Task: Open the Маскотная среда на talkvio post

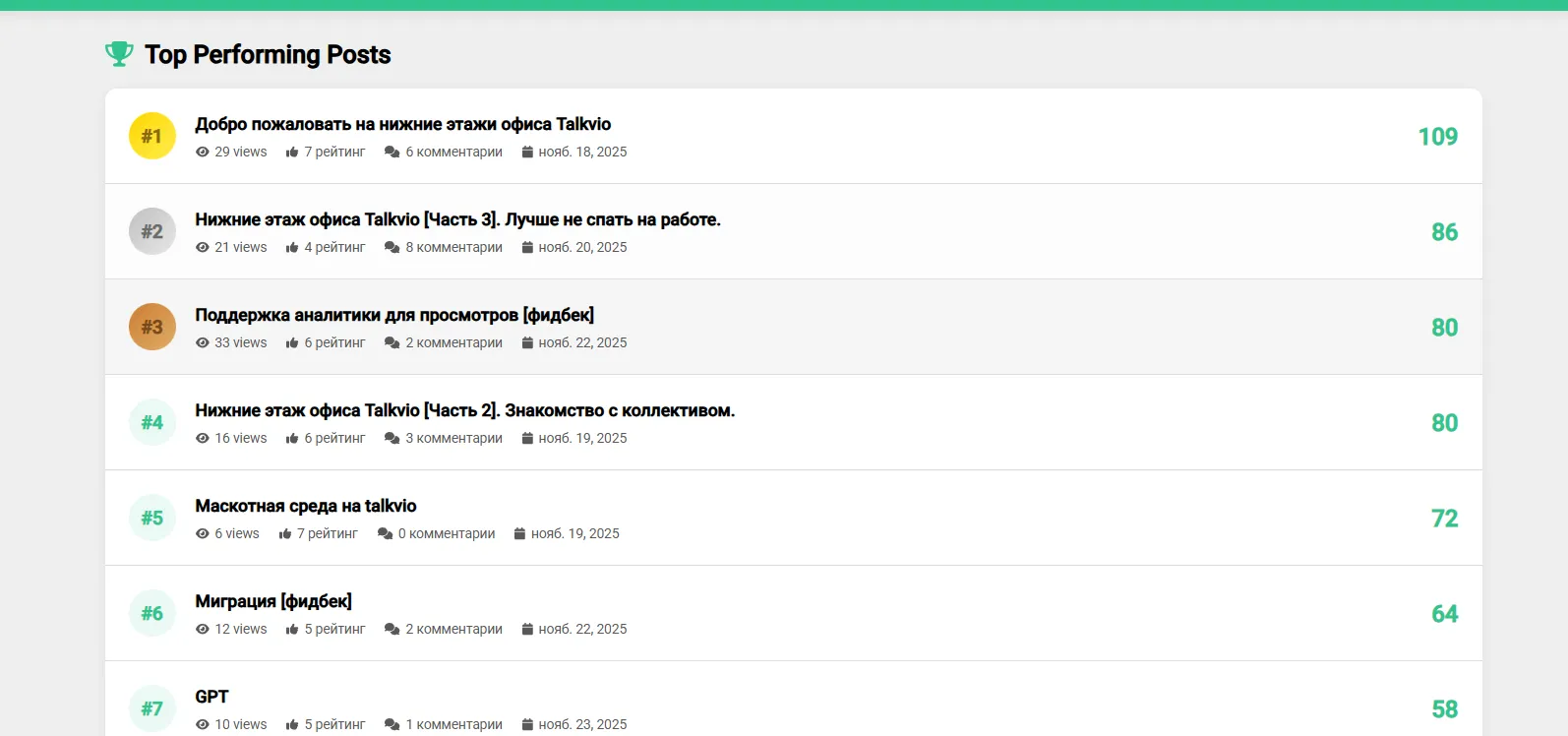Action: [x=306, y=506]
